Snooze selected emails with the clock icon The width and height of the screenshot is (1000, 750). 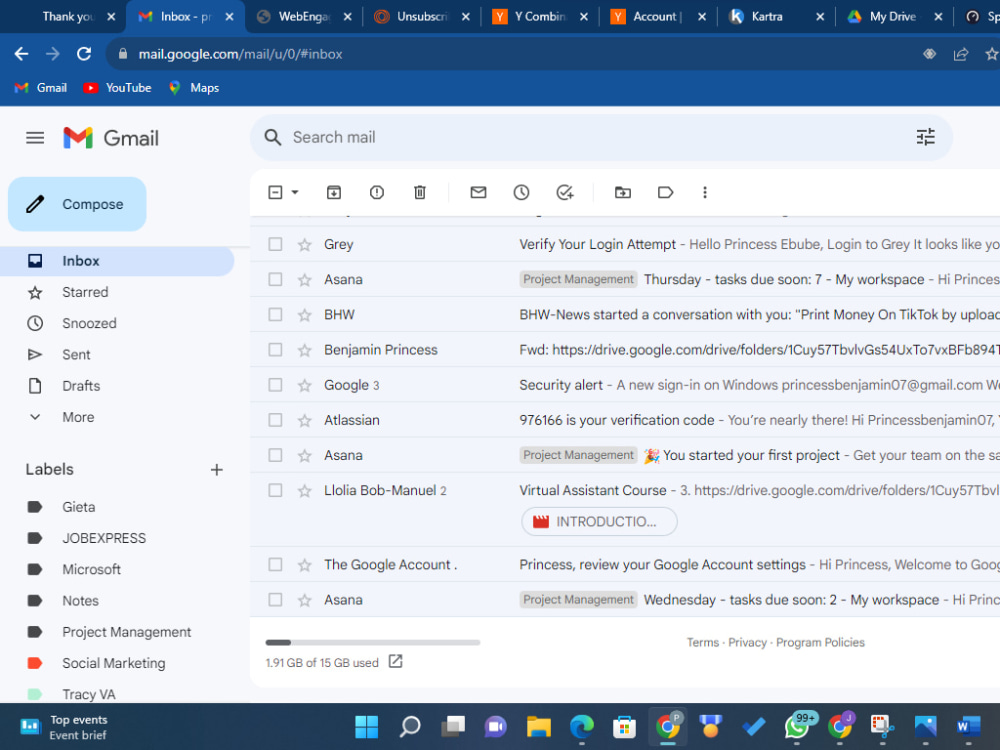pyautogui.click(x=522, y=193)
